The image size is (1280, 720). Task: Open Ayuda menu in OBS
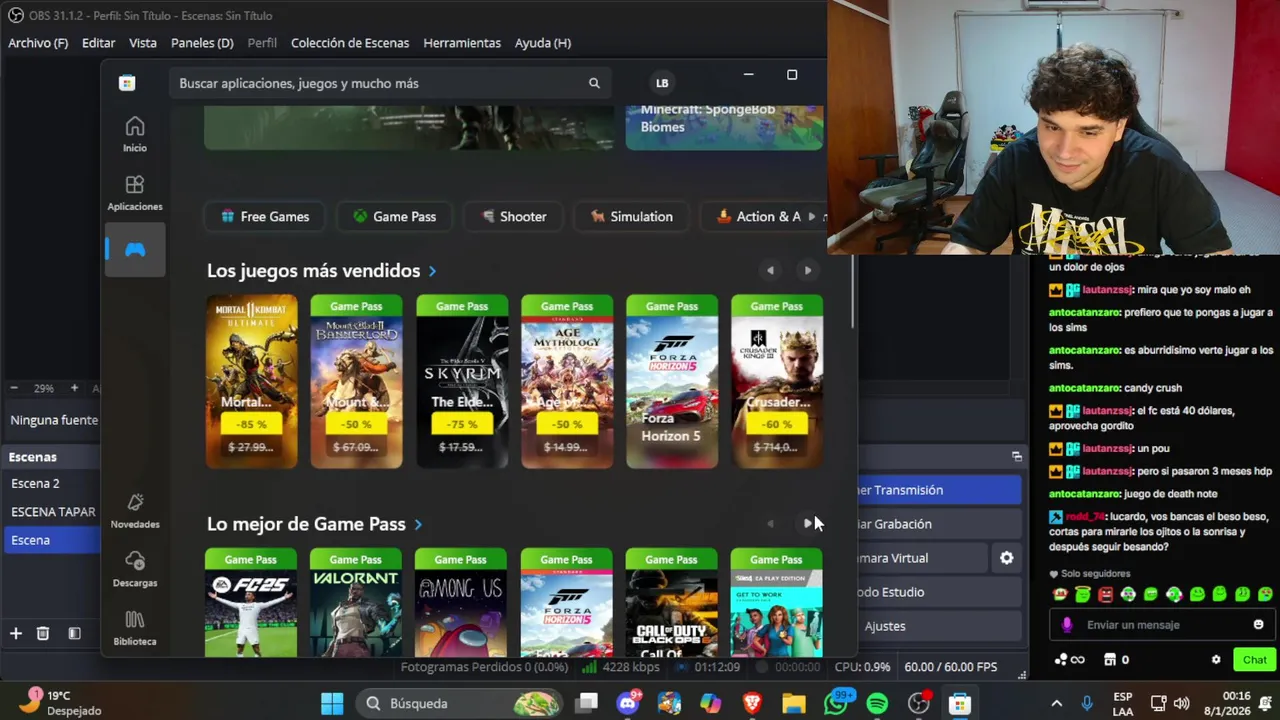[543, 43]
